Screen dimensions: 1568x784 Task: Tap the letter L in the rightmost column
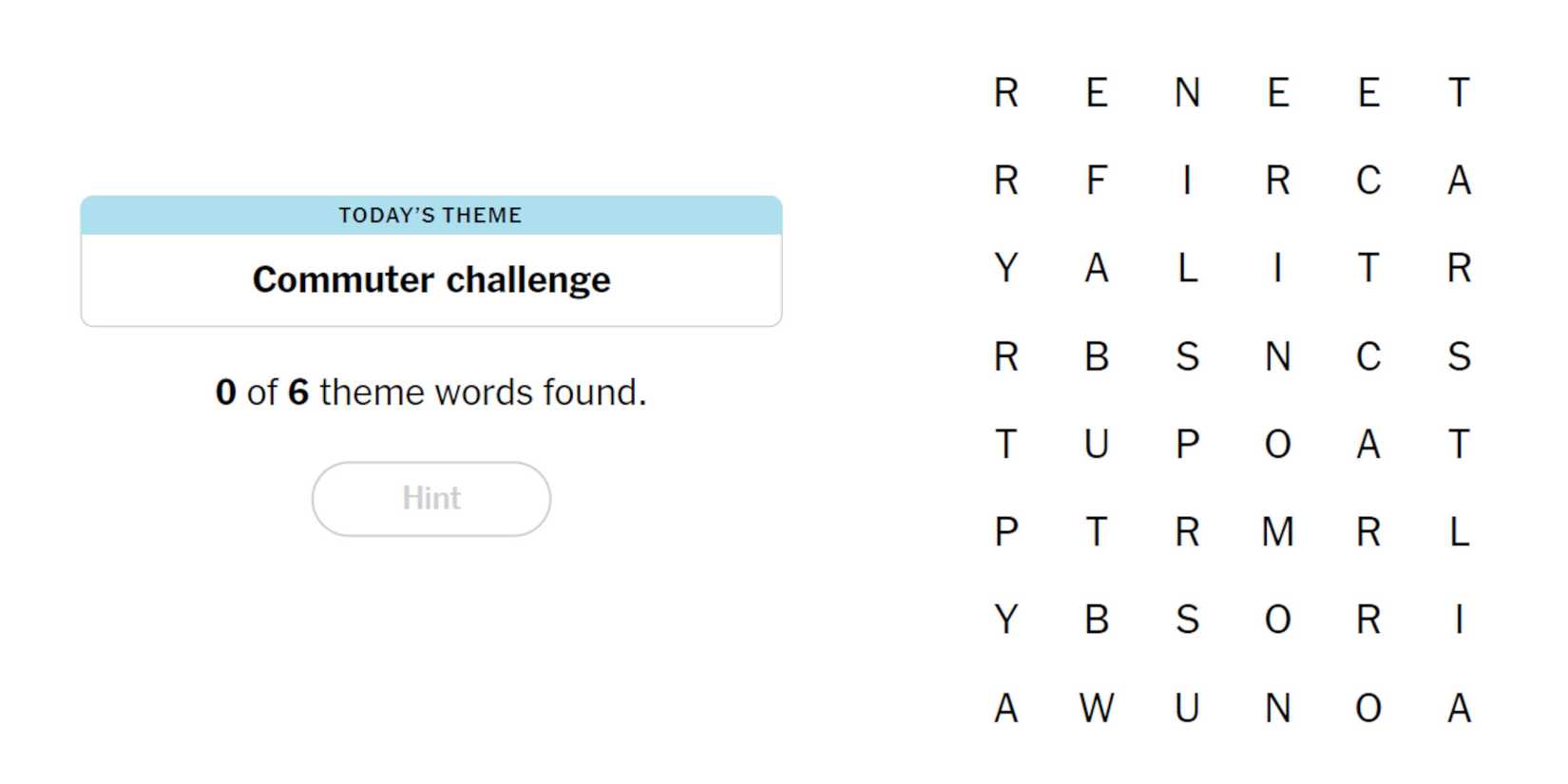pyautogui.click(x=1459, y=532)
